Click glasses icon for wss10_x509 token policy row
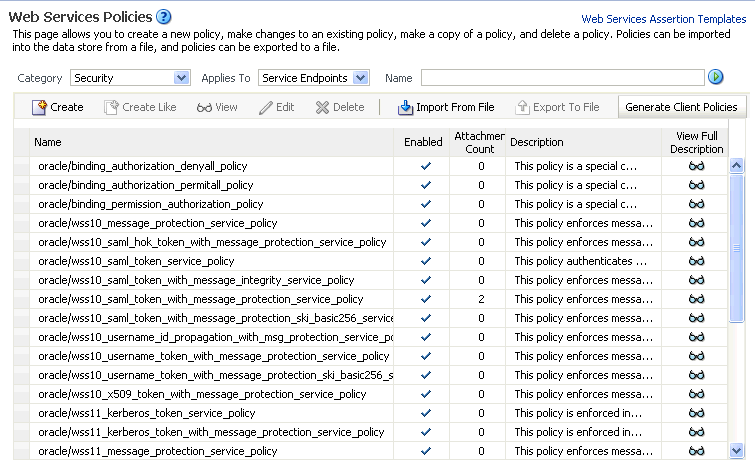Screen dimensions: 755x470 696,394
